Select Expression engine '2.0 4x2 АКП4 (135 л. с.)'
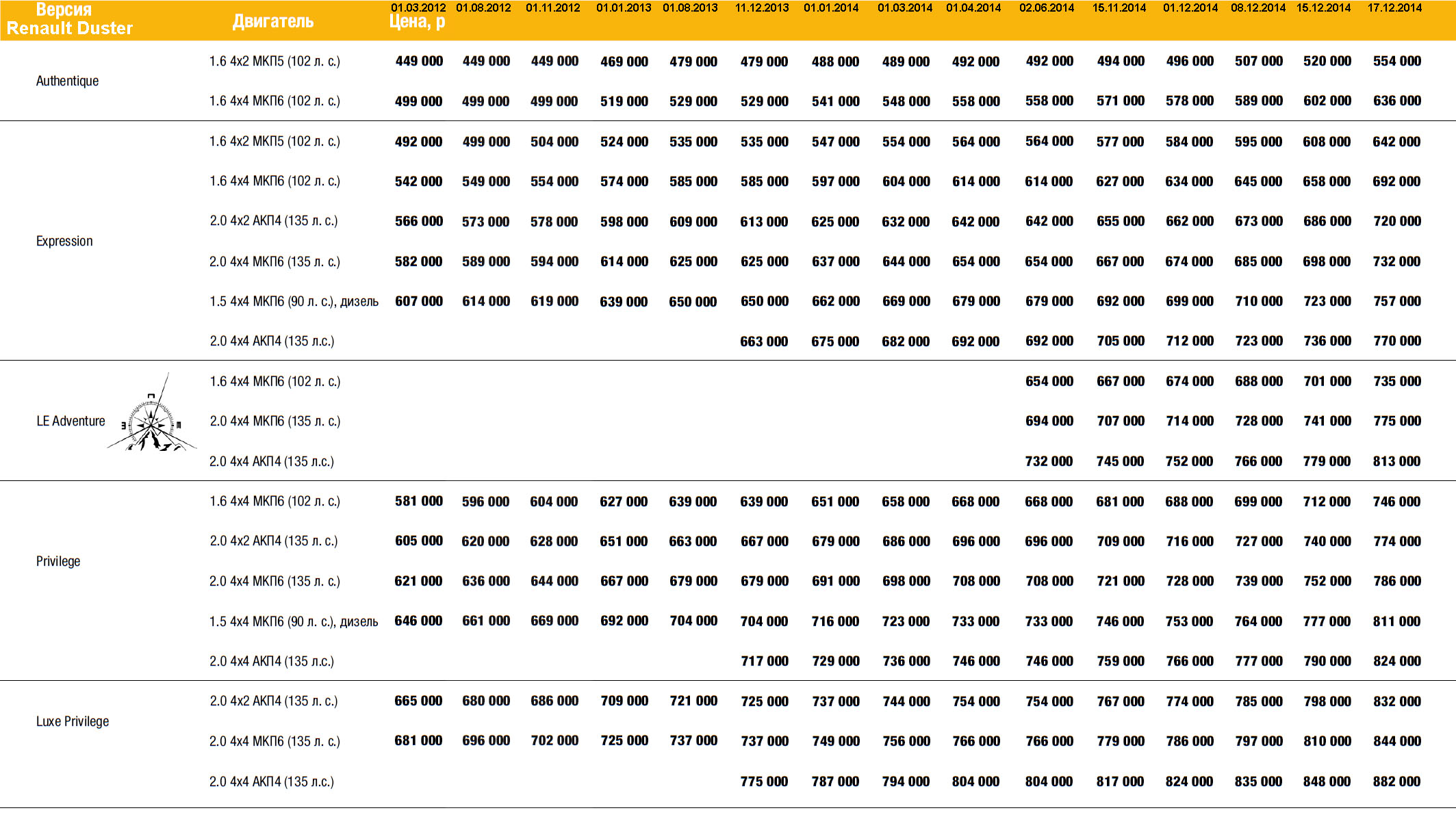The height and width of the screenshot is (830, 1456). (x=274, y=220)
